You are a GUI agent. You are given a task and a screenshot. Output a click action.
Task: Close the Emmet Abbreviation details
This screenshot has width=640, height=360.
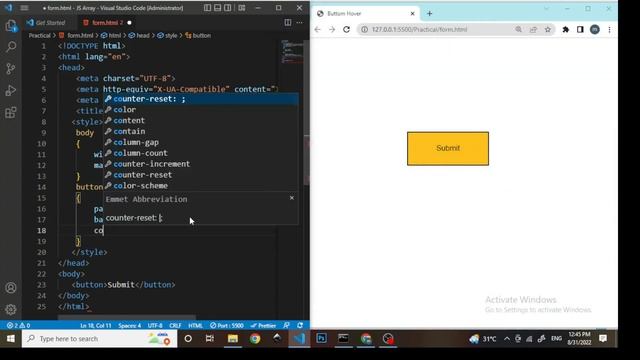(291, 198)
